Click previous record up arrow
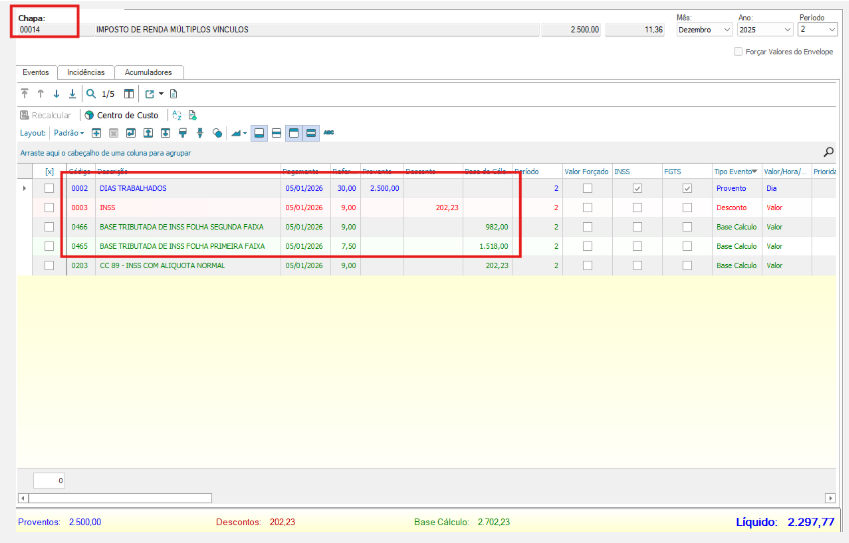The height and width of the screenshot is (543, 849). (41, 94)
